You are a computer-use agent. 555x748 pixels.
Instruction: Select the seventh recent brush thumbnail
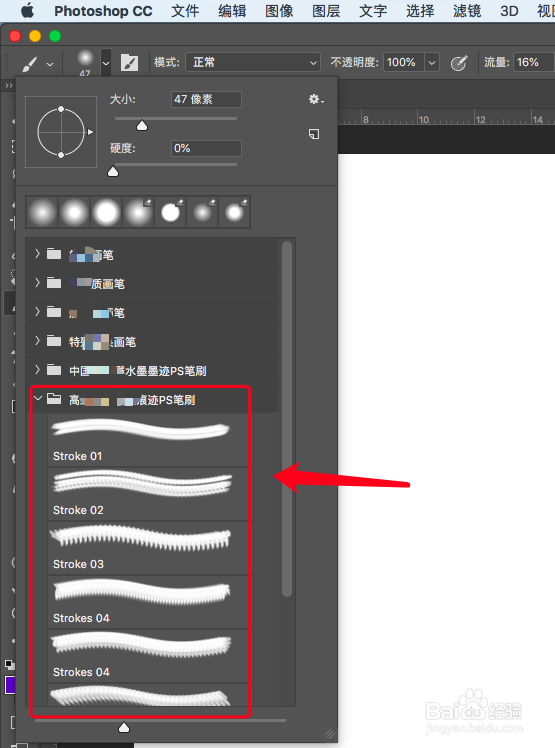(234, 212)
